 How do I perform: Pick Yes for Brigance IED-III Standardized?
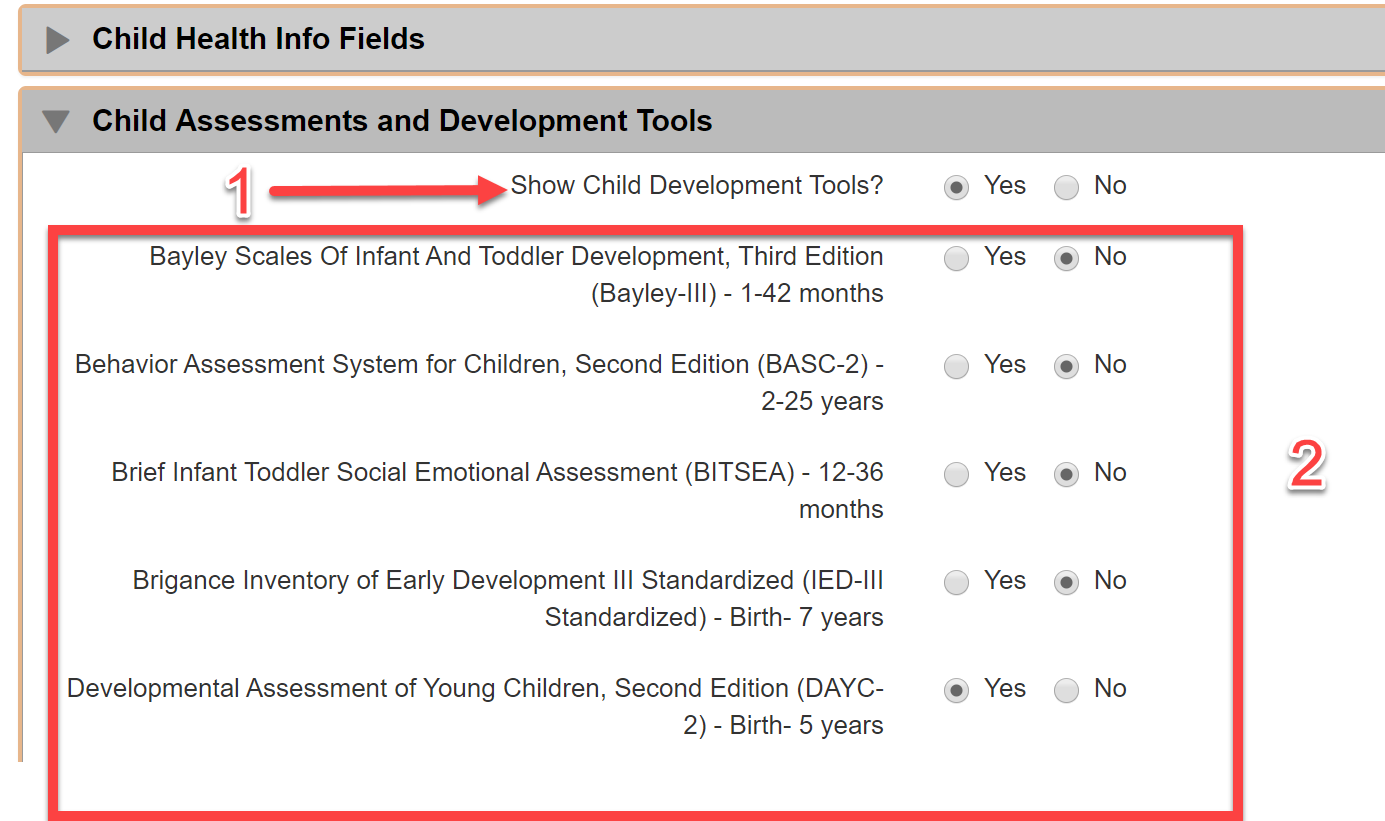[x=957, y=582]
